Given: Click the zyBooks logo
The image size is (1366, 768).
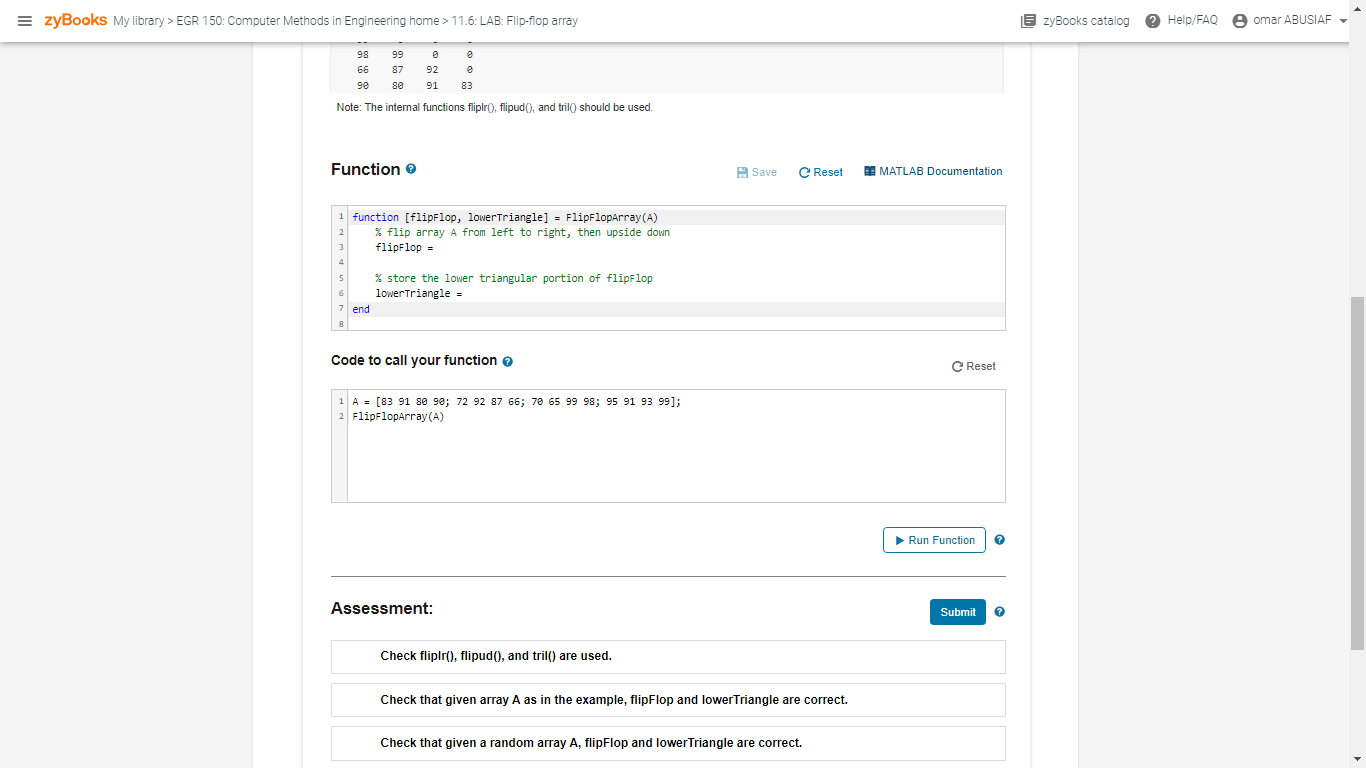Looking at the screenshot, I should [x=73, y=19].
